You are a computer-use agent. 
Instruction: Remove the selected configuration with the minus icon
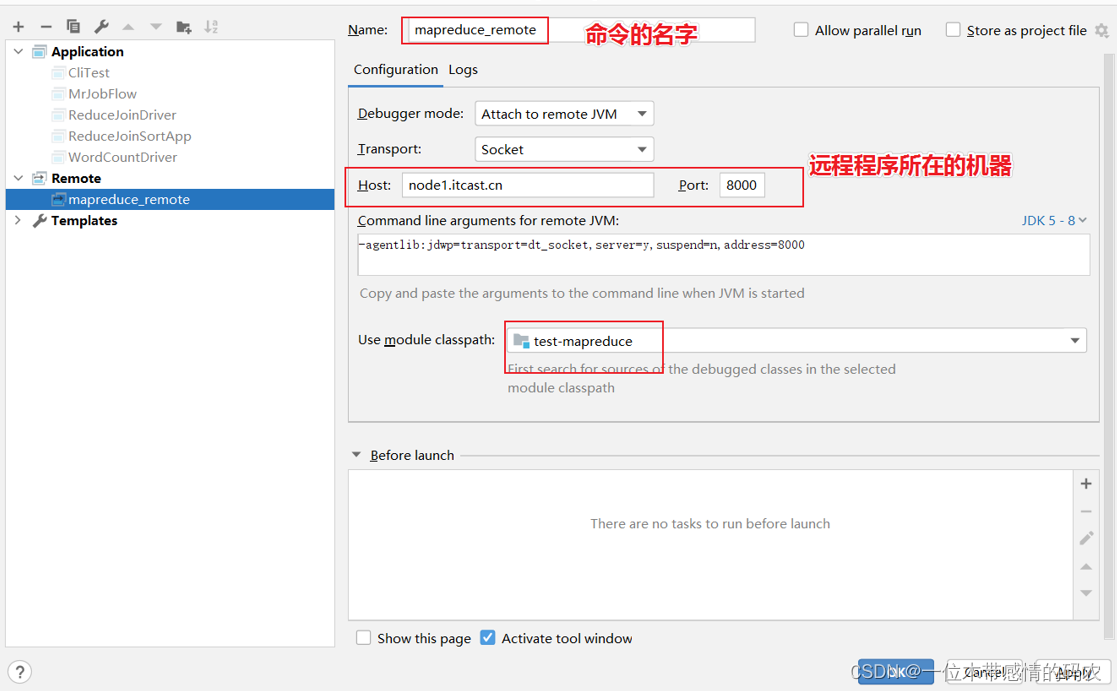pyautogui.click(x=46, y=27)
